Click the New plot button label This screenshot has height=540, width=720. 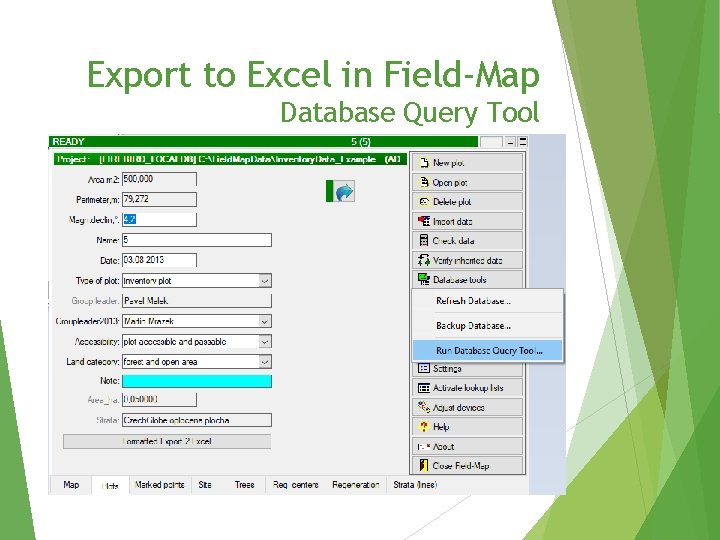pos(449,163)
